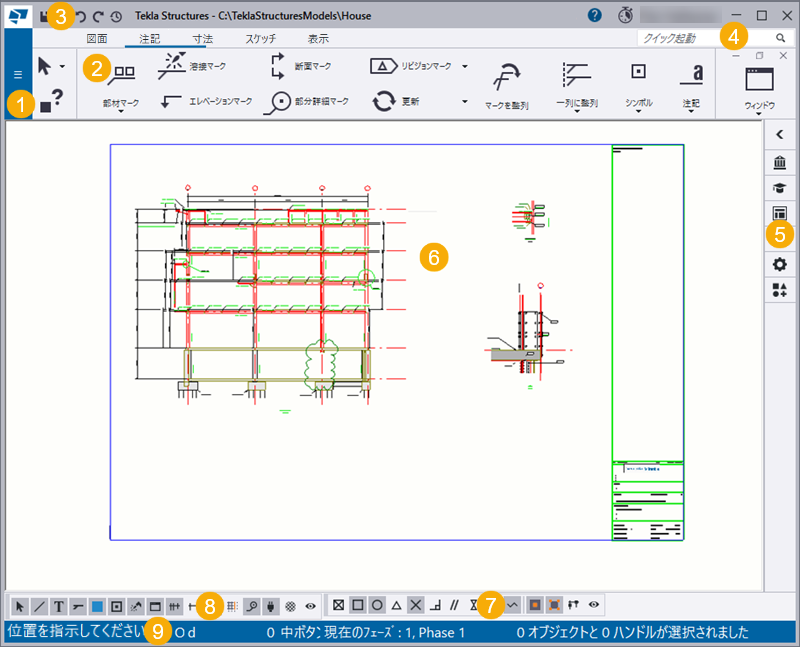The width and height of the screenshot is (800, 647).
Task: Expand the 部材マーク dropdown
Action: point(121,111)
